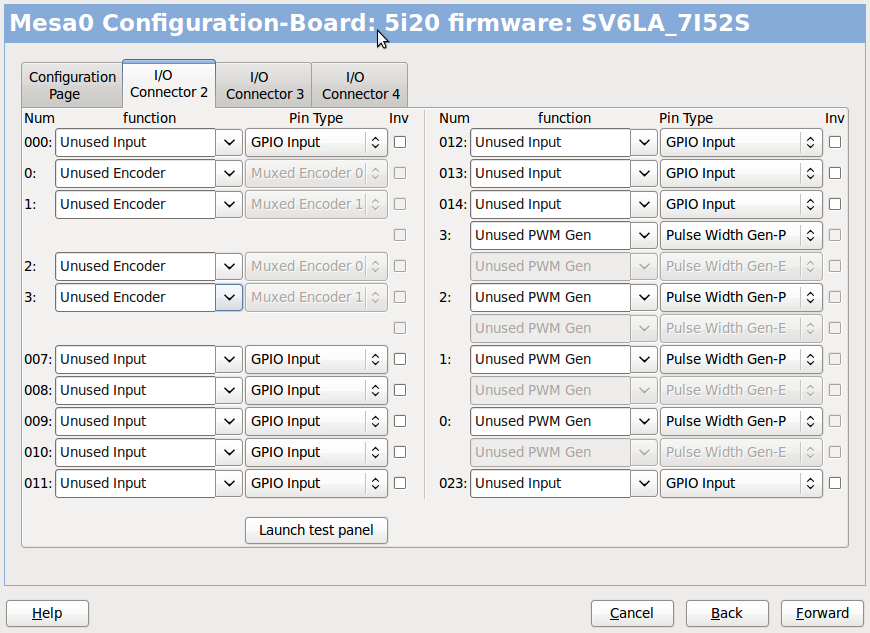The image size is (870, 633).
Task: Click function field for pin 011
Action: coord(135,484)
